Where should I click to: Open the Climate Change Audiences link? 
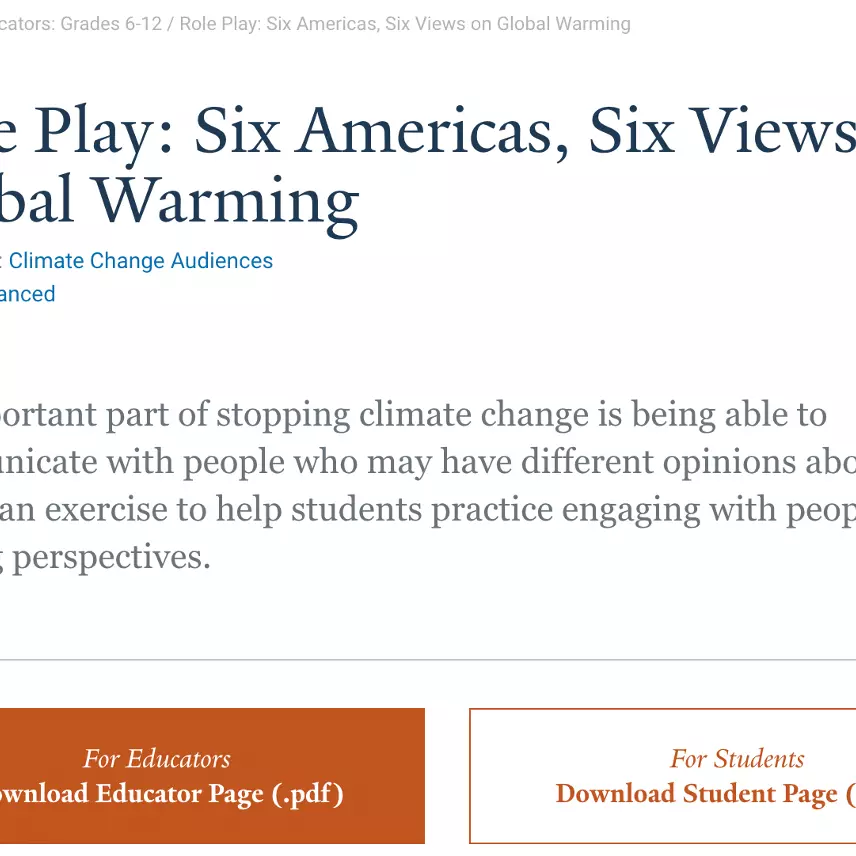(x=140, y=261)
